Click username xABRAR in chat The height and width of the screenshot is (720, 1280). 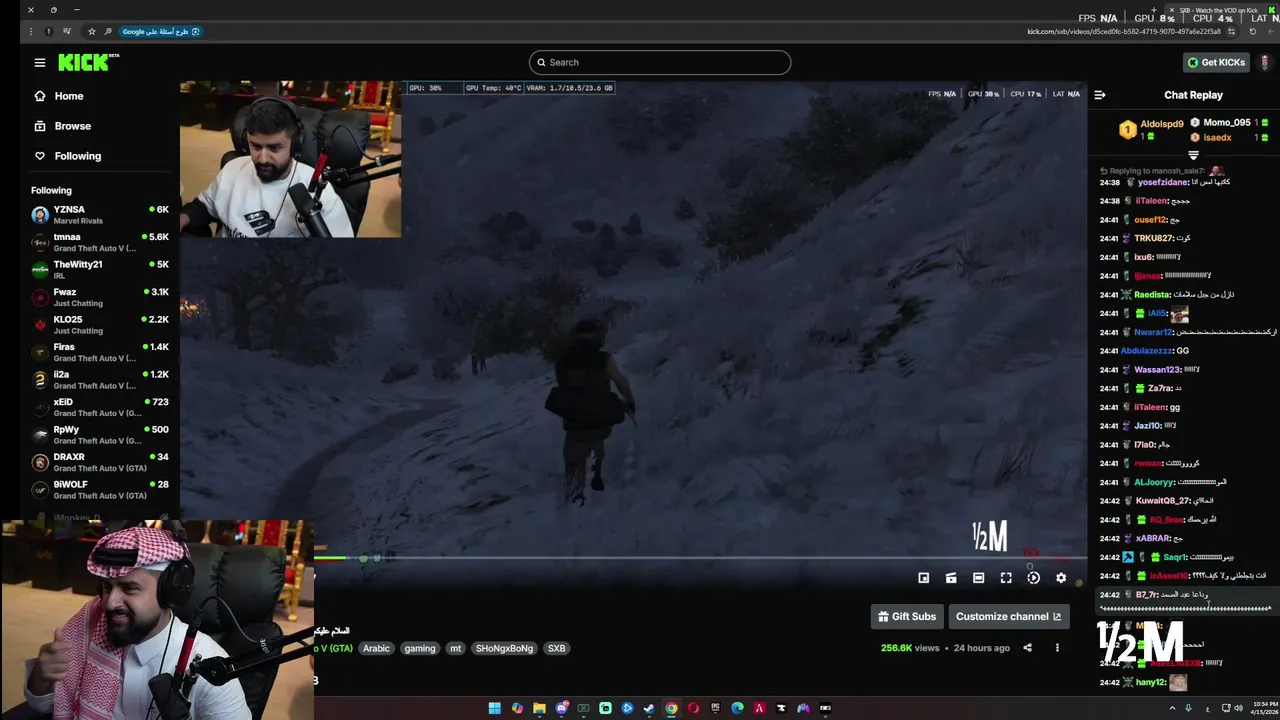point(1153,538)
